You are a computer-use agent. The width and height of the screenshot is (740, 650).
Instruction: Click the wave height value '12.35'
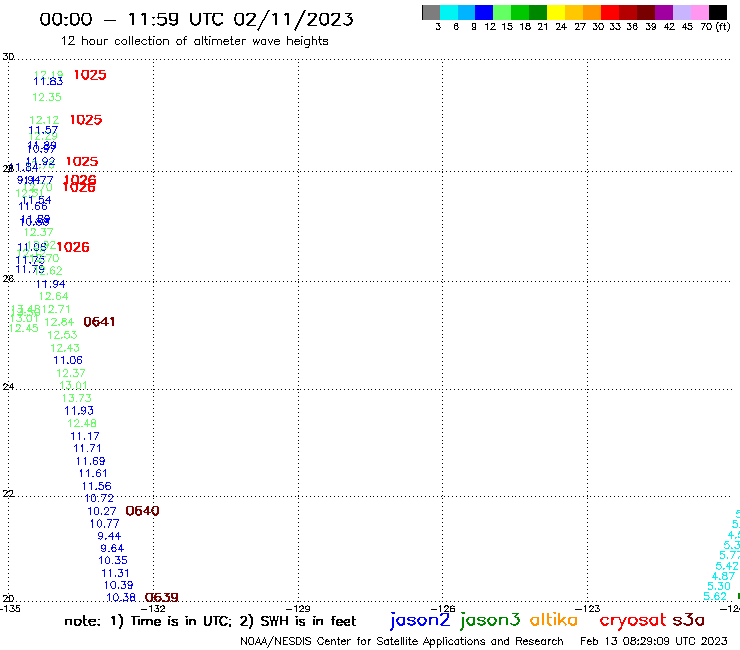coord(47,97)
